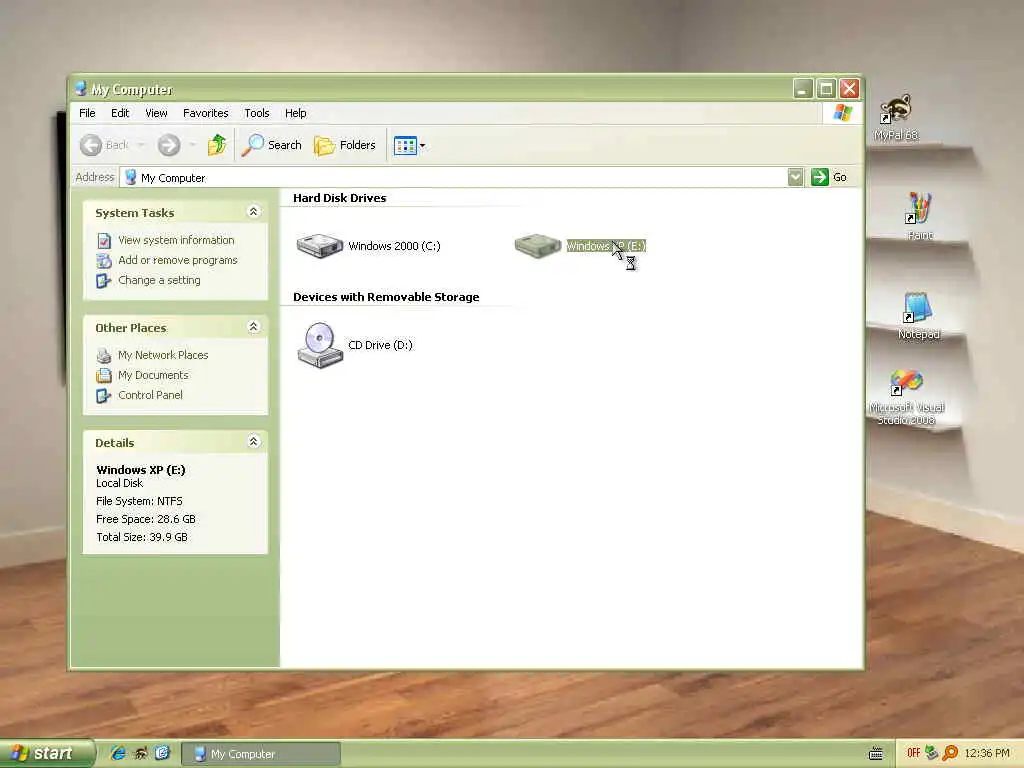Screen dimensions: 1024x768
Task: Launch Internet Explorer from Quick Launch
Action: coord(118,754)
